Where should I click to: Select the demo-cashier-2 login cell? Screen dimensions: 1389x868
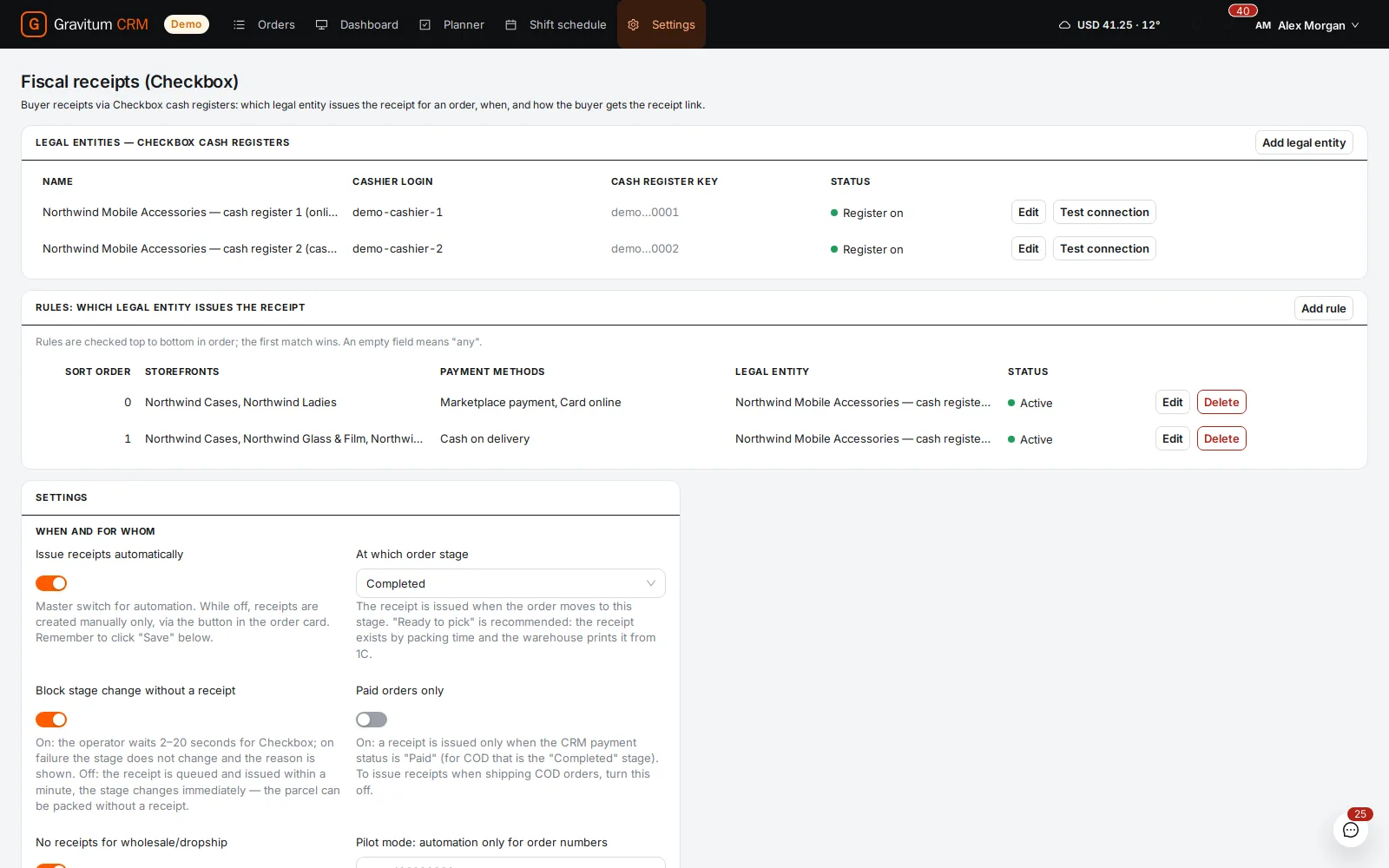[x=398, y=248]
